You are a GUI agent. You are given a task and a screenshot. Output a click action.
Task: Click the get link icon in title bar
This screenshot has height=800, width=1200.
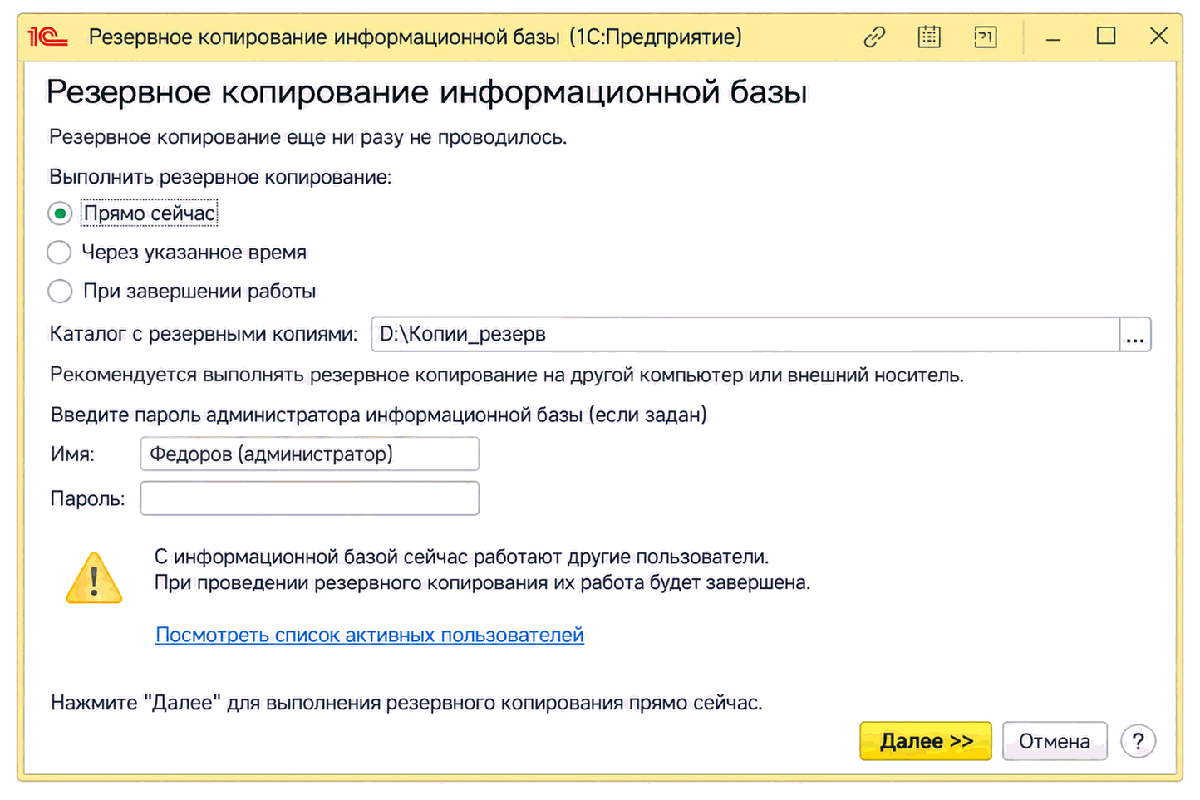(x=875, y=38)
